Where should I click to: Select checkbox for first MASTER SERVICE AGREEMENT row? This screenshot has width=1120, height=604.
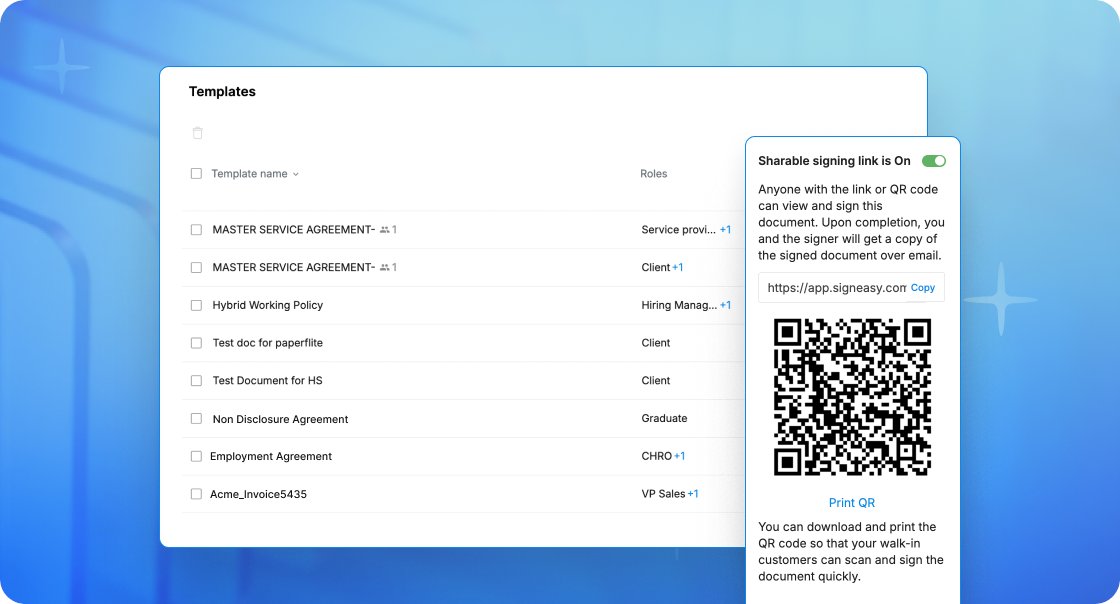tap(196, 230)
